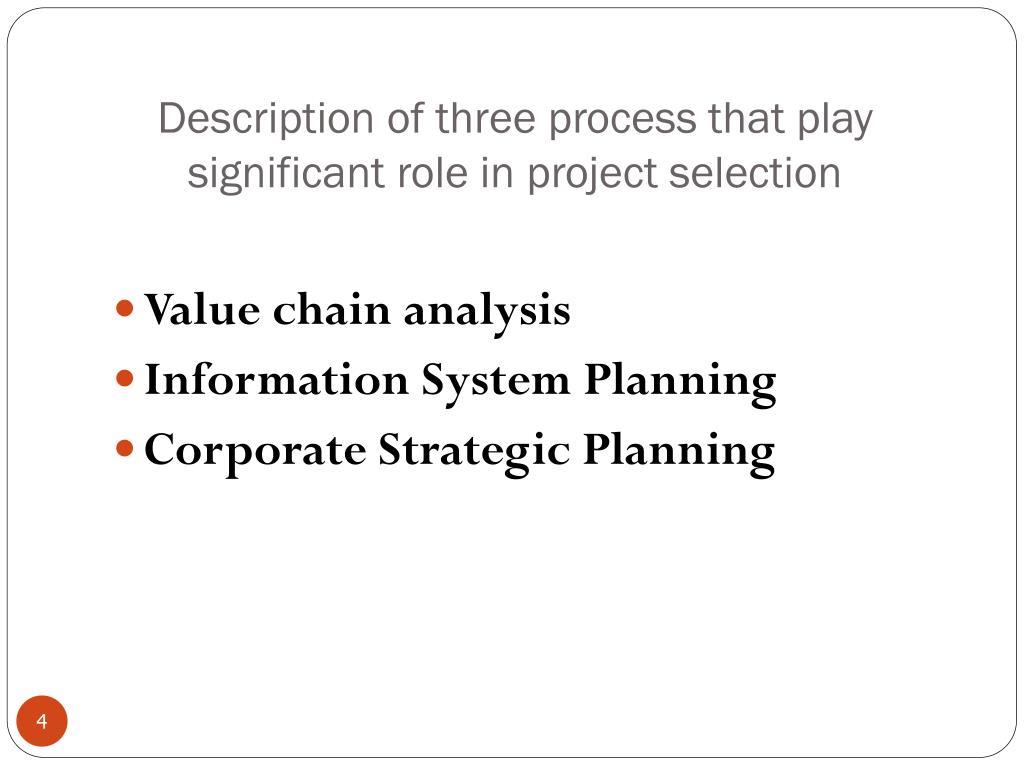Click the orange bullet before Value chain analysis
1024x768 pixels.
[125, 308]
